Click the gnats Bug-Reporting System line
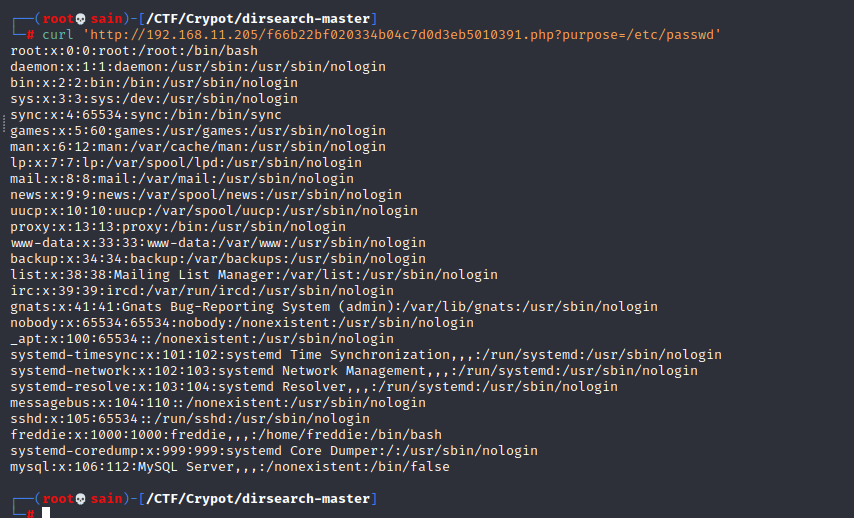The image size is (854, 518). click(334, 306)
